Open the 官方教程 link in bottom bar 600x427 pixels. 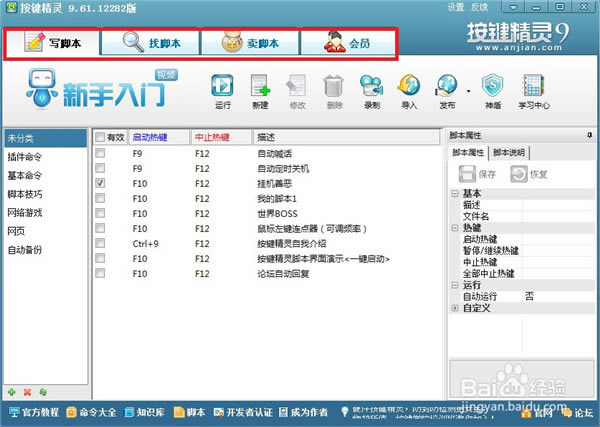click(33, 412)
